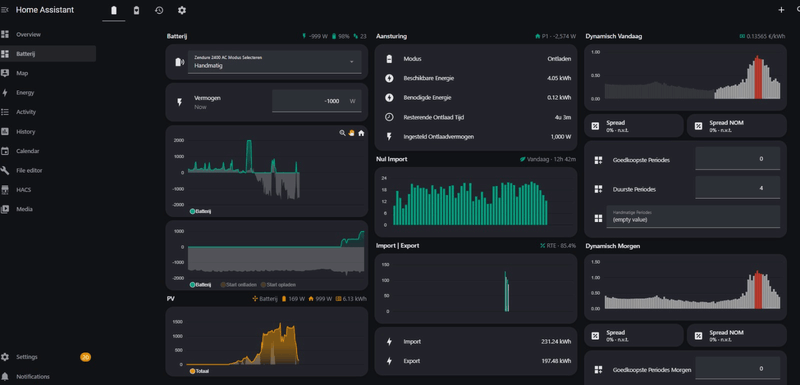
Task: Switch to the history clock tab
Action: [x=159, y=10]
